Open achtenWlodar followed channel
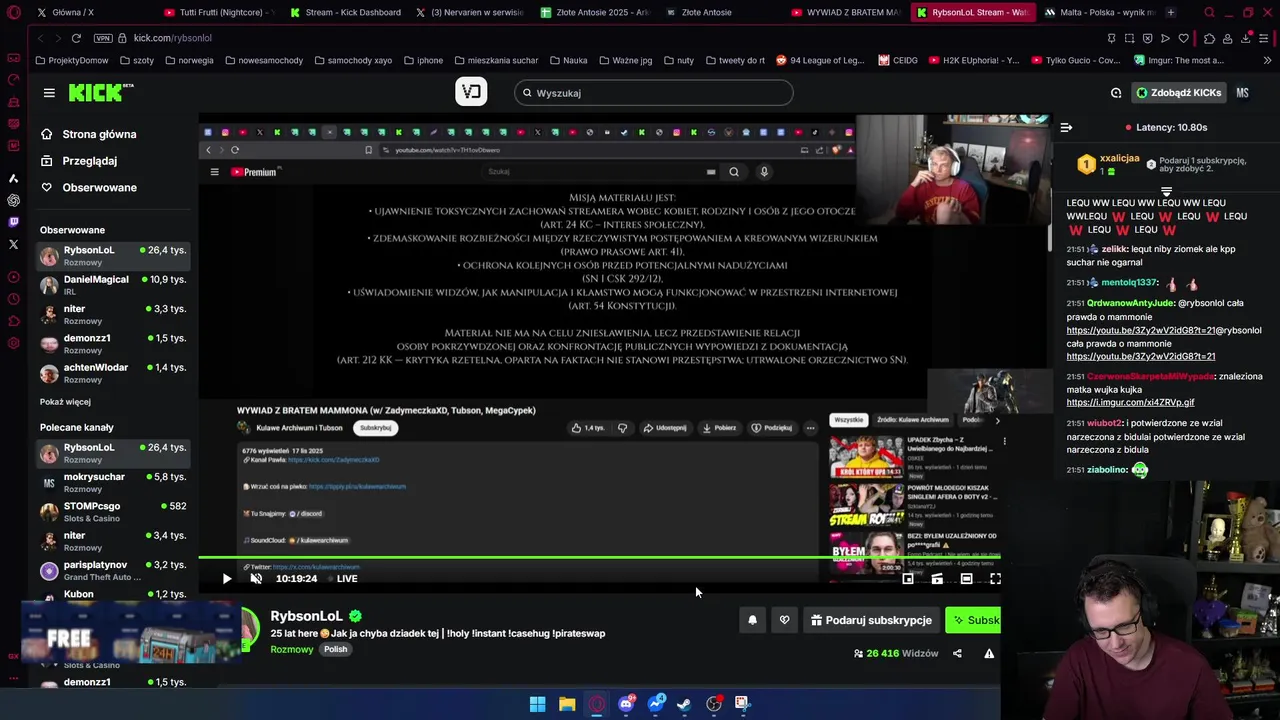This screenshot has height=720, width=1280. point(113,373)
